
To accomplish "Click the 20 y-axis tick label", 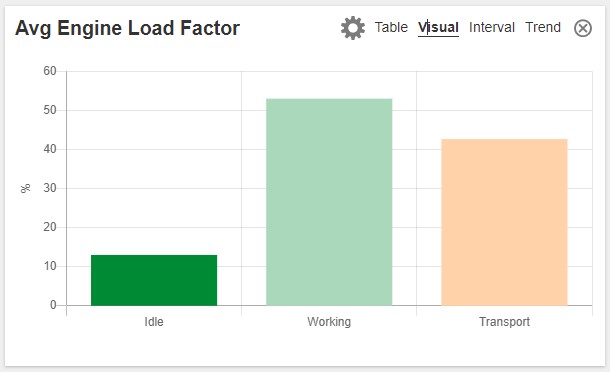I will tap(50, 227).
